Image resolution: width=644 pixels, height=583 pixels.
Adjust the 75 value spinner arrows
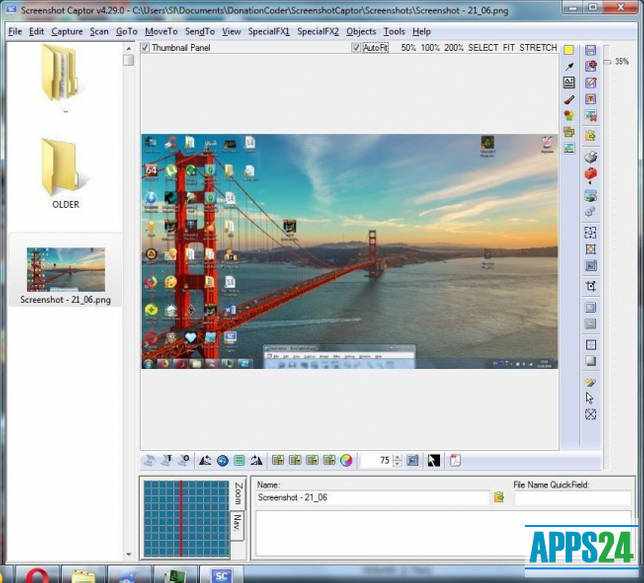click(397, 461)
